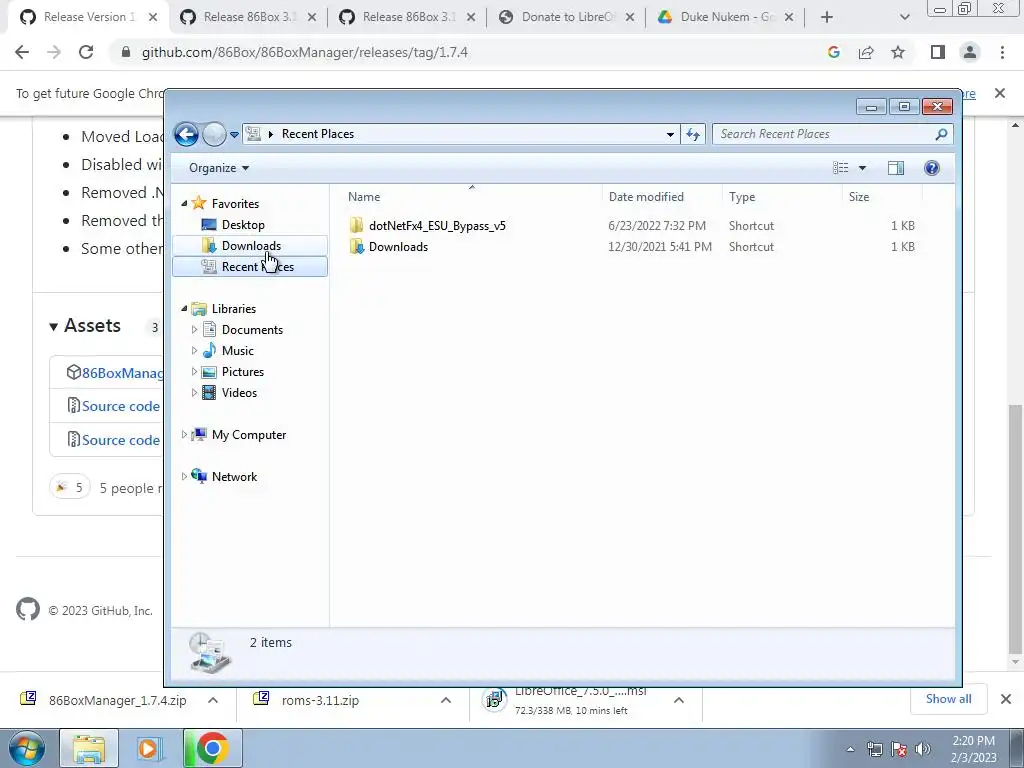Open Chrome tab search dropdown
This screenshot has height=768, width=1024.
904,18
